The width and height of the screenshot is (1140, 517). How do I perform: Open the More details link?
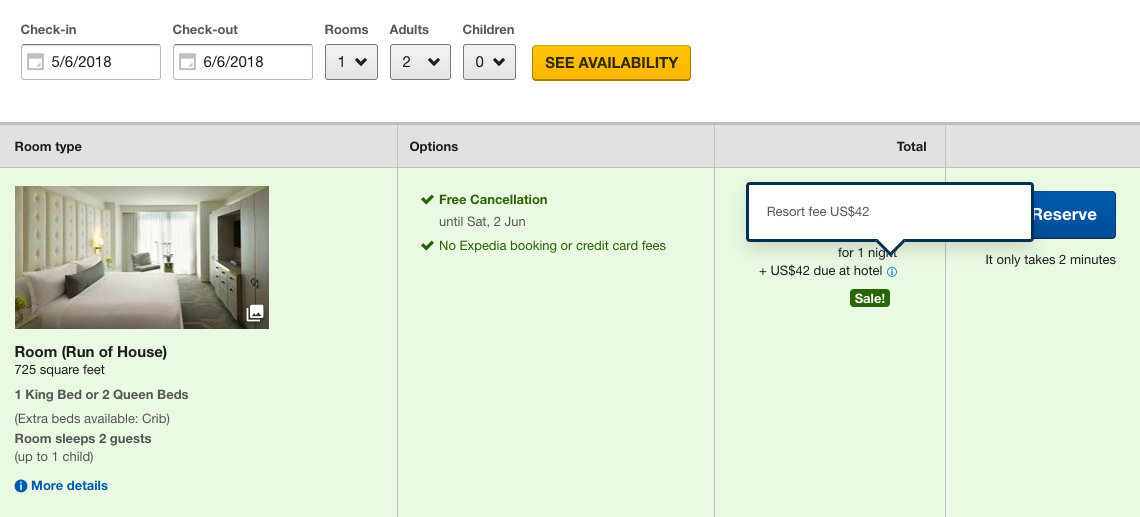click(x=69, y=486)
